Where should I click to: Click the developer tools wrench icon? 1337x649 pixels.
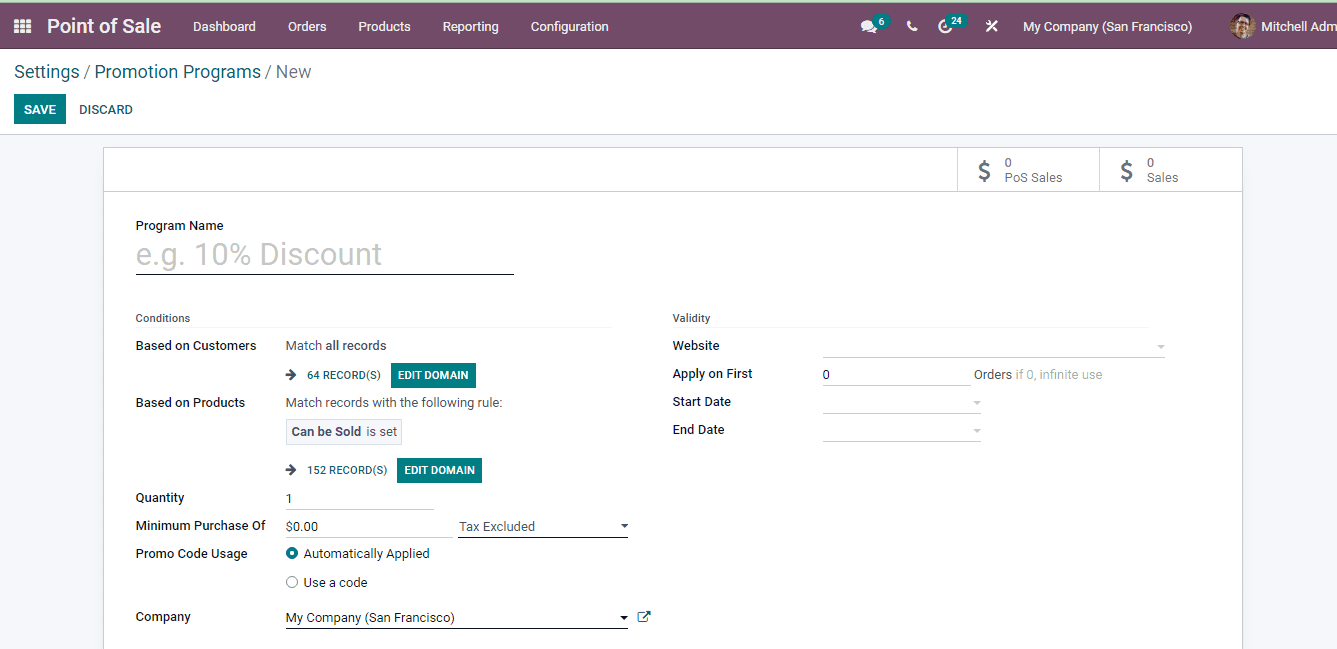coord(991,26)
